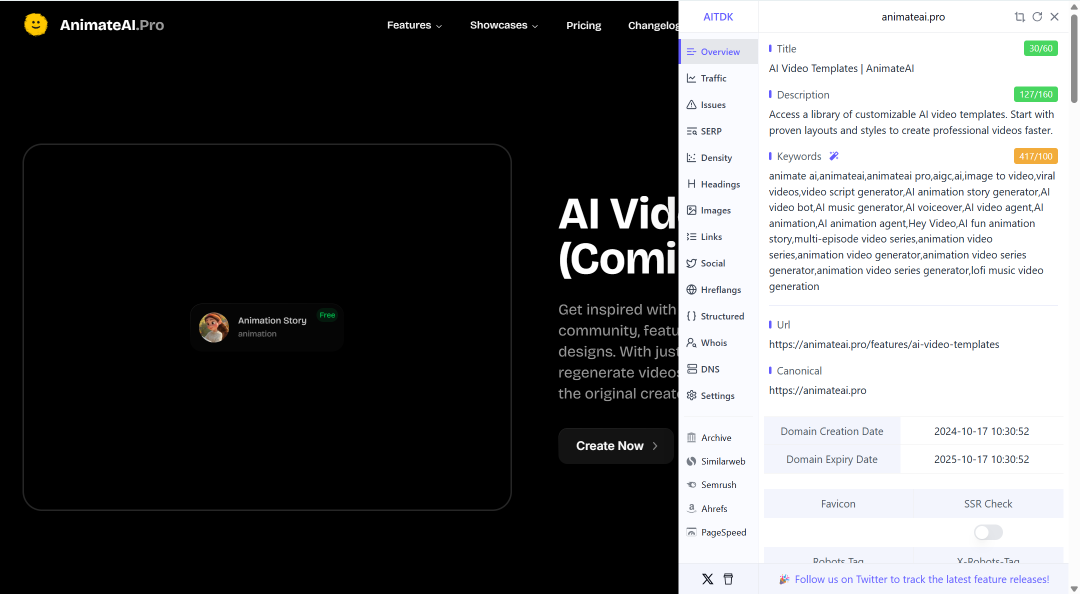1080x594 pixels.
Task: Click the Hreflangs globe icon
Action: click(x=692, y=289)
